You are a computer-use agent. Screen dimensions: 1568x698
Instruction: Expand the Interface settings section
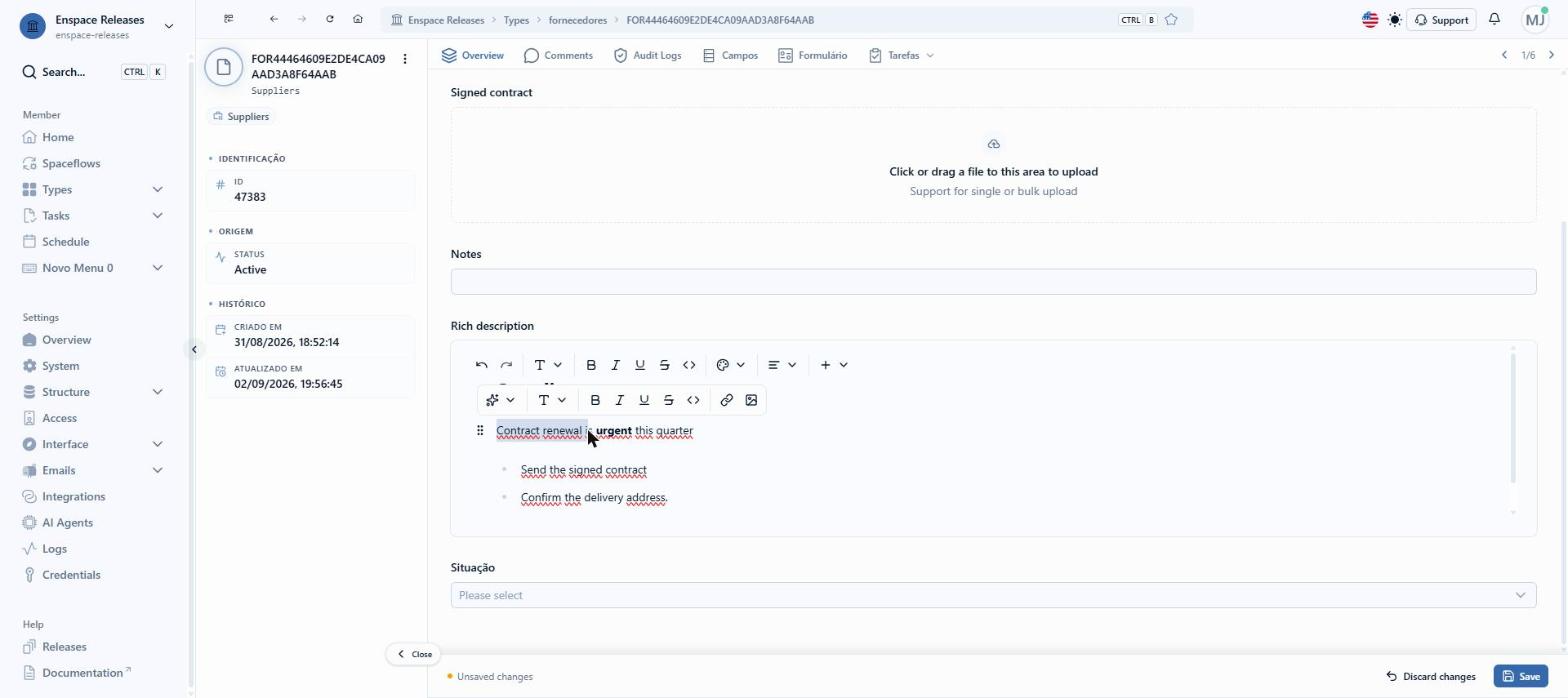157,444
